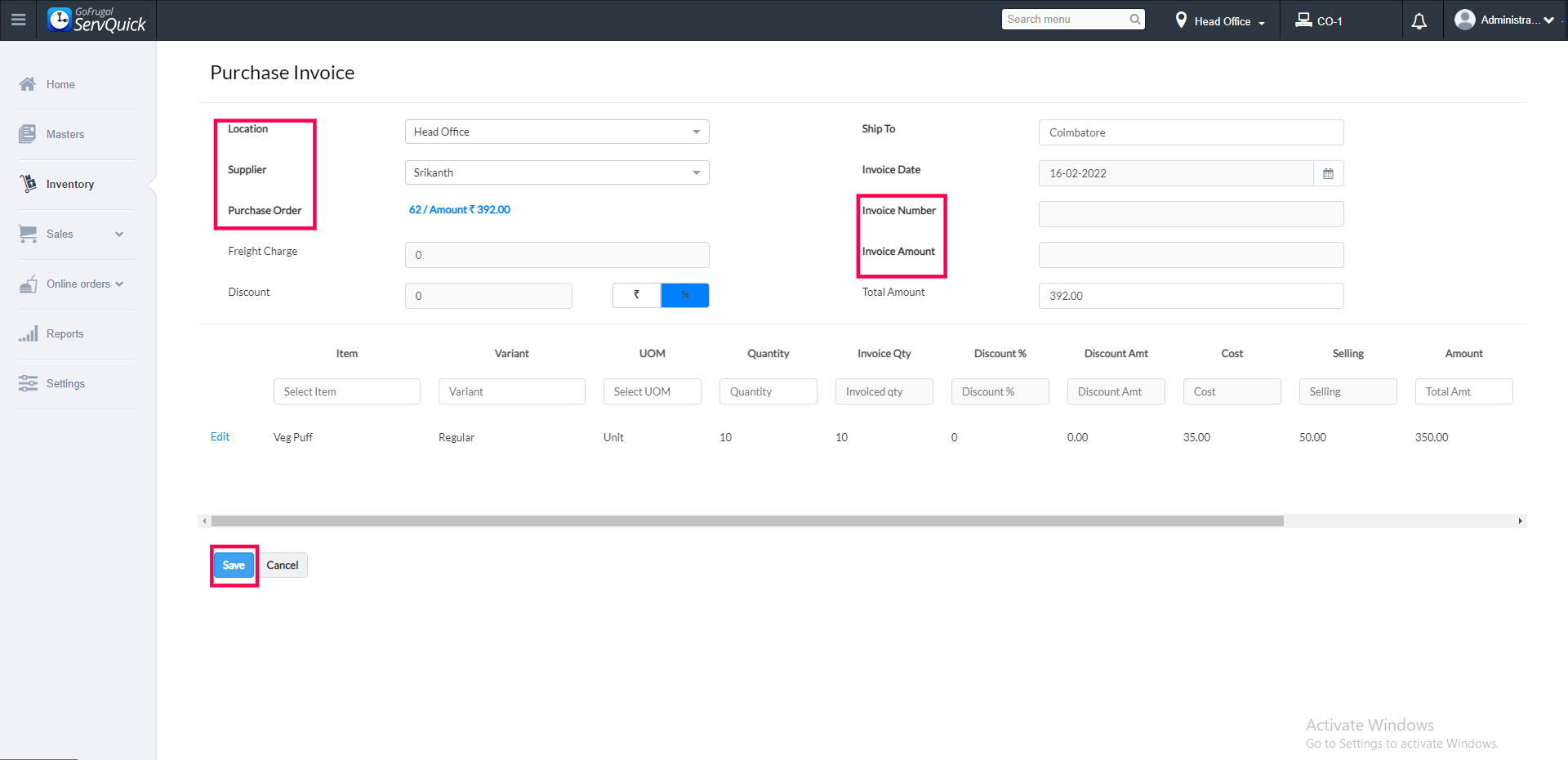The width and height of the screenshot is (1568, 760).
Task: Focus the Invoice Amount field
Action: (x=1191, y=255)
